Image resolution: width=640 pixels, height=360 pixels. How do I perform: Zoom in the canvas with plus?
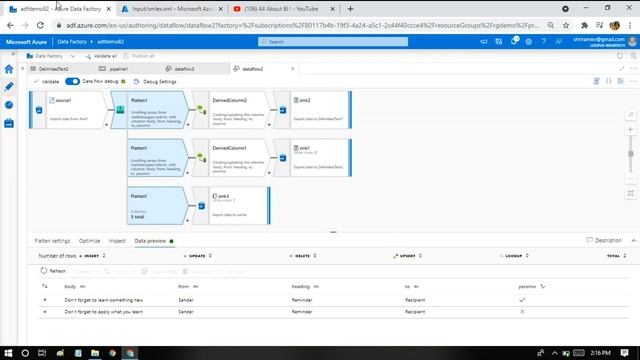[631, 129]
